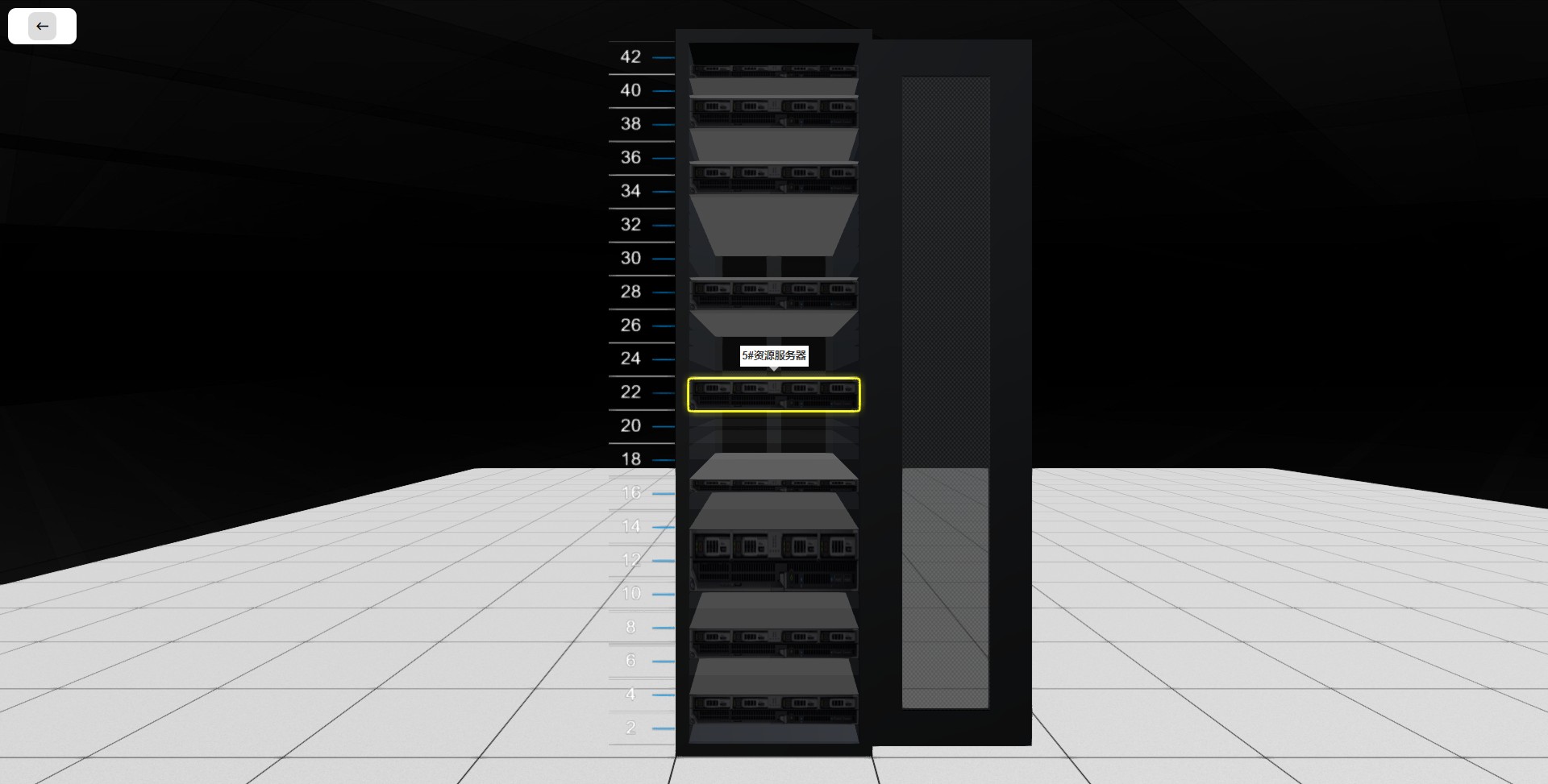This screenshot has width=1548, height=784.
Task: Select the server between units 36 and 34
Action: point(774,177)
